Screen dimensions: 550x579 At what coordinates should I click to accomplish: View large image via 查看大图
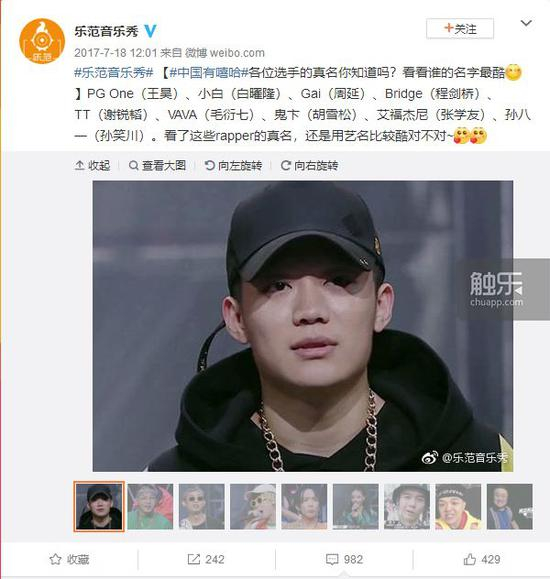157,166
